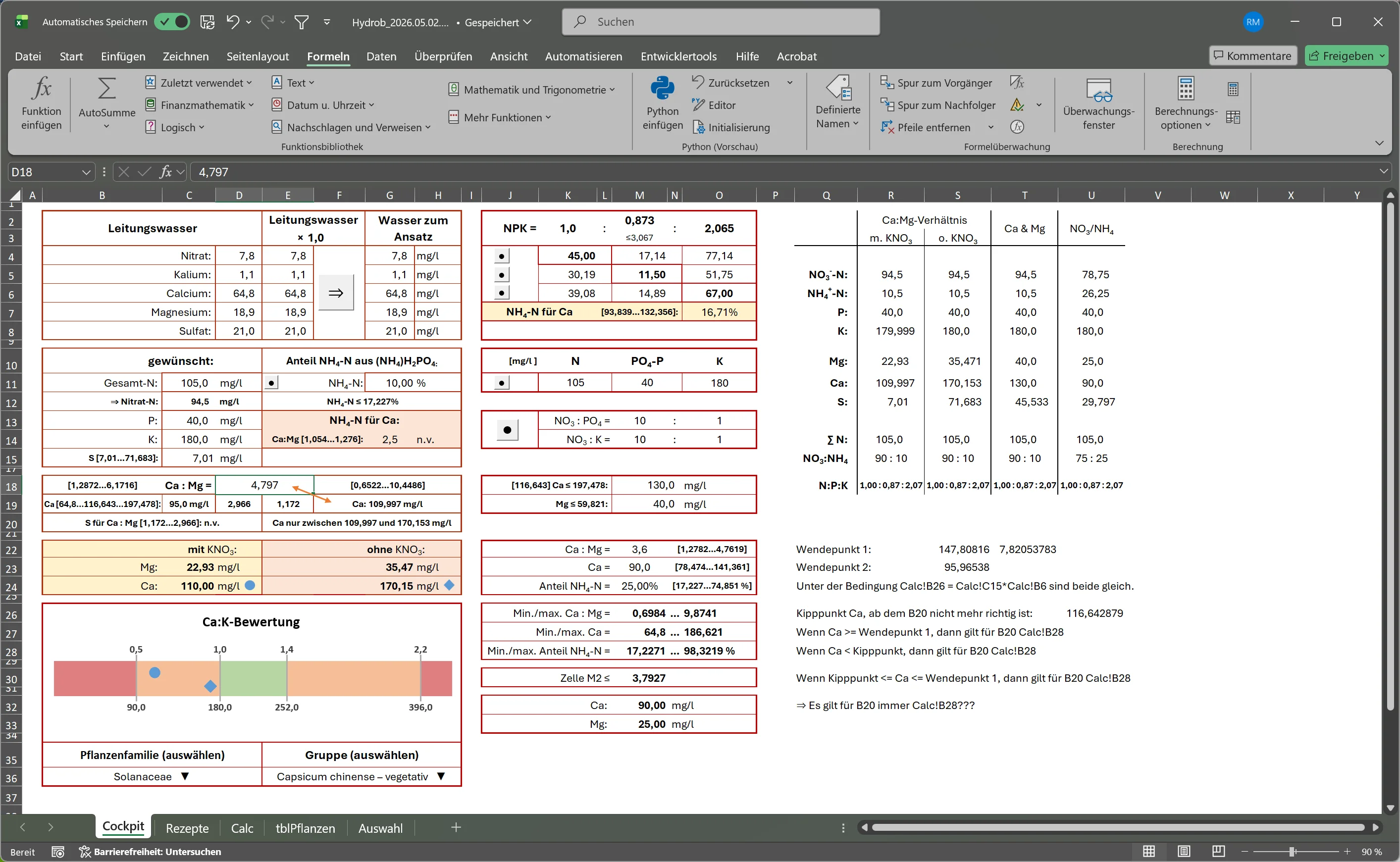Viewport: 1400px width, 862px height.
Task: Click Zurücksetzen in the Python group
Action: pyautogui.click(x=730, y=83)
